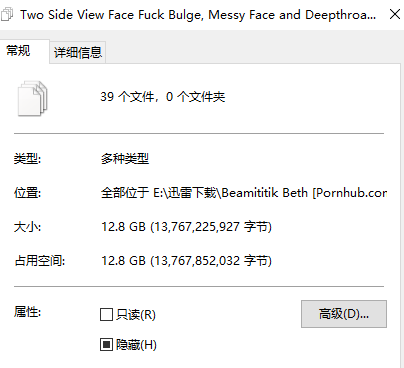This screenshot has height=368, width=404.
Task: Click the 只读(R) label text
Action: pyautogui.click(x=136, y=315)
